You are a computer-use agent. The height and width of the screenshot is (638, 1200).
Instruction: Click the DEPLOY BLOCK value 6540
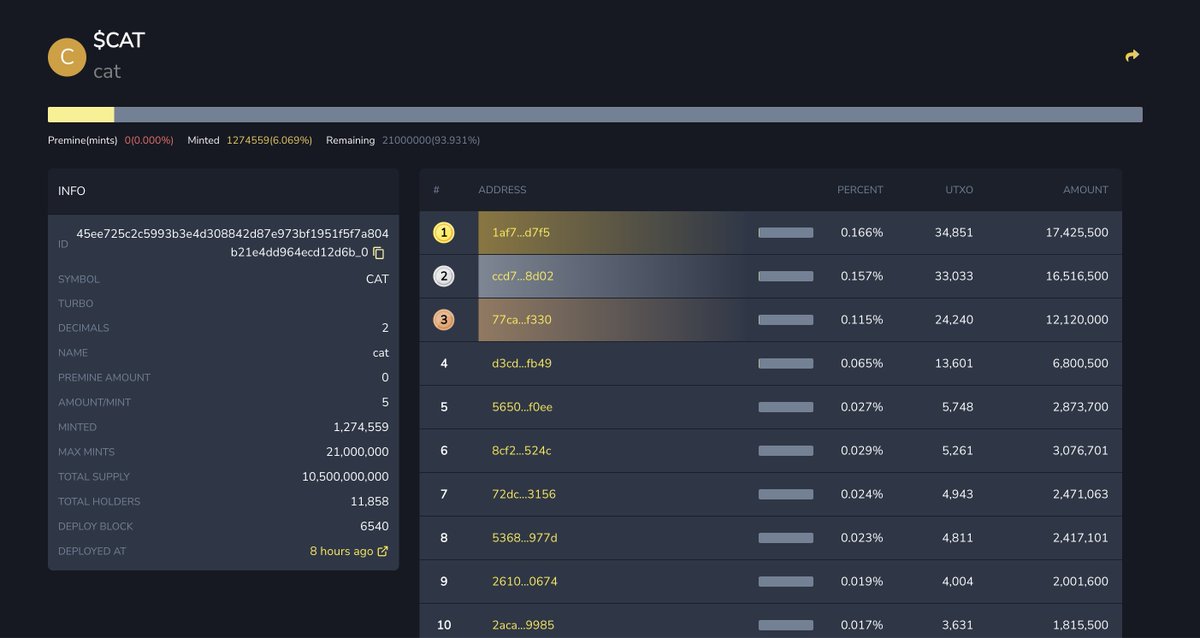374,526
